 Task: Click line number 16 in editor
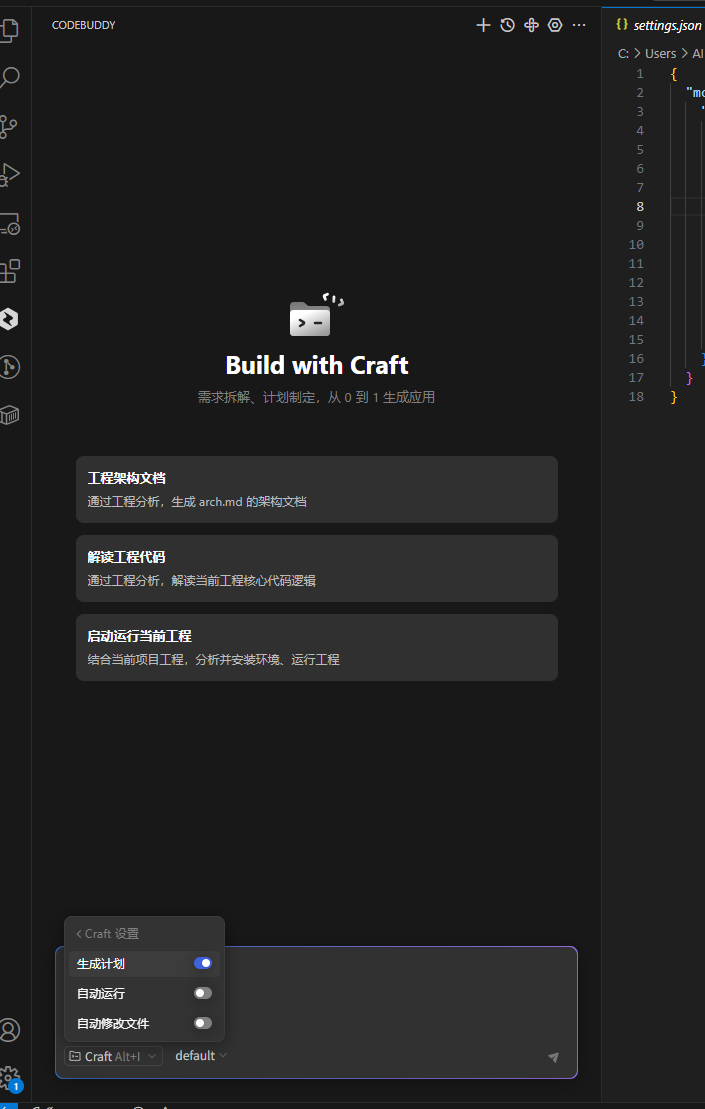tap(636, 359)
